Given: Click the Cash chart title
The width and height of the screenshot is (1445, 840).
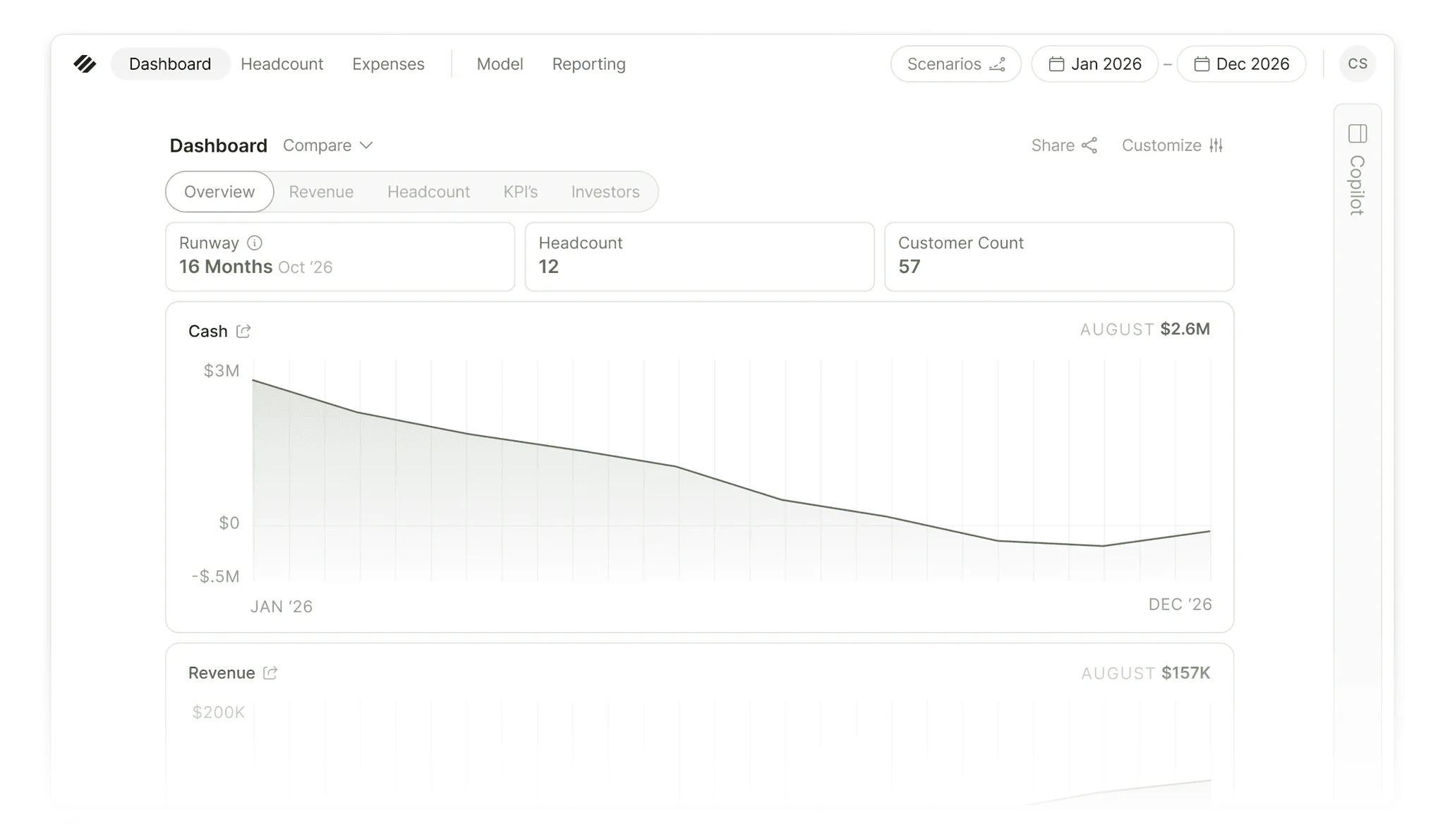Looking at the screenshot, I should (208, 331).
